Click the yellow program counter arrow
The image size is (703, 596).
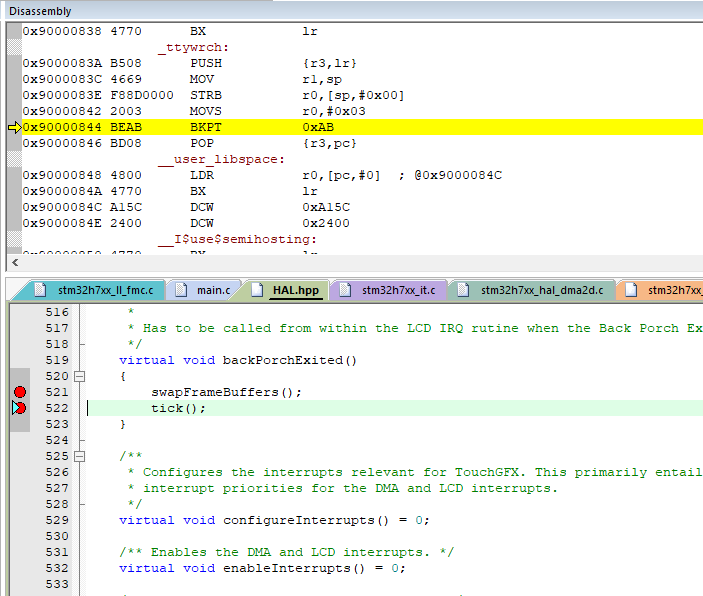click(x=14, y=128)
